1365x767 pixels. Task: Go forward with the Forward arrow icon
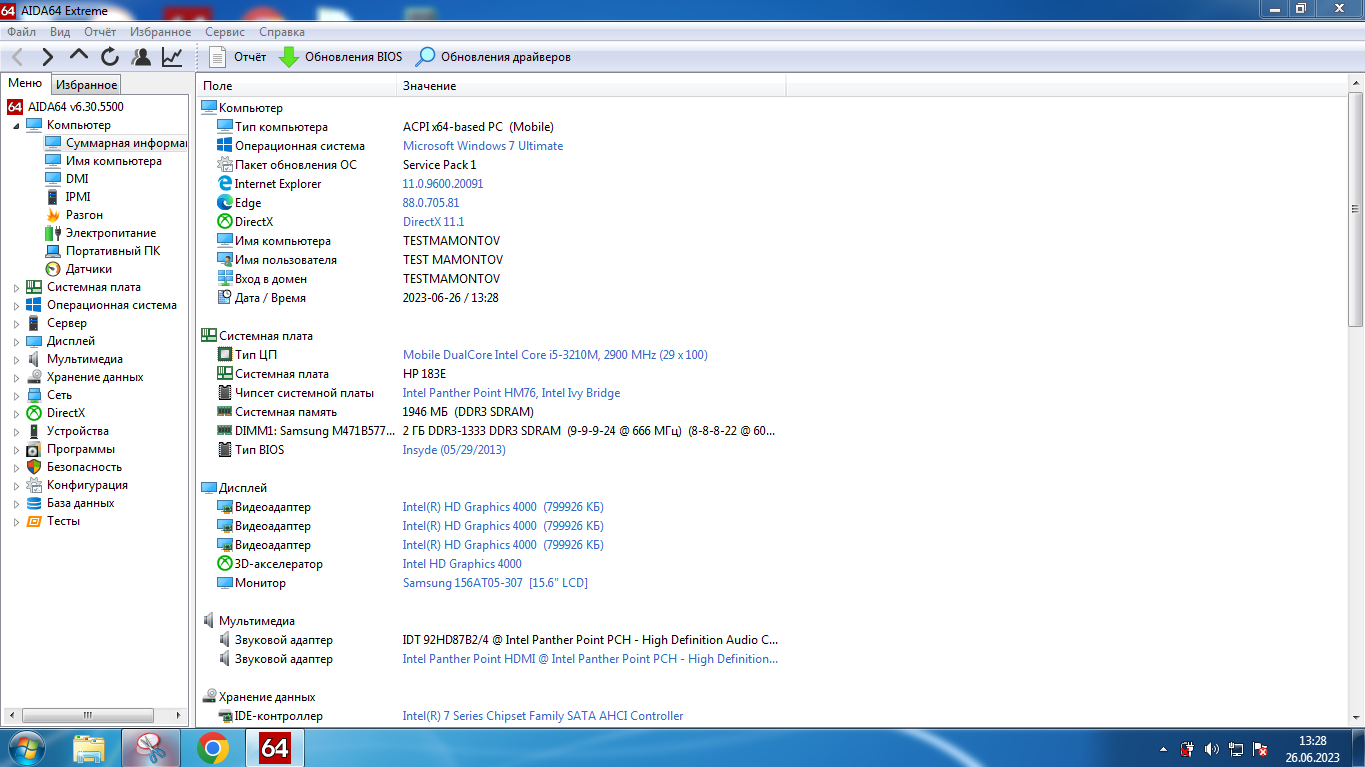[48, 57]
